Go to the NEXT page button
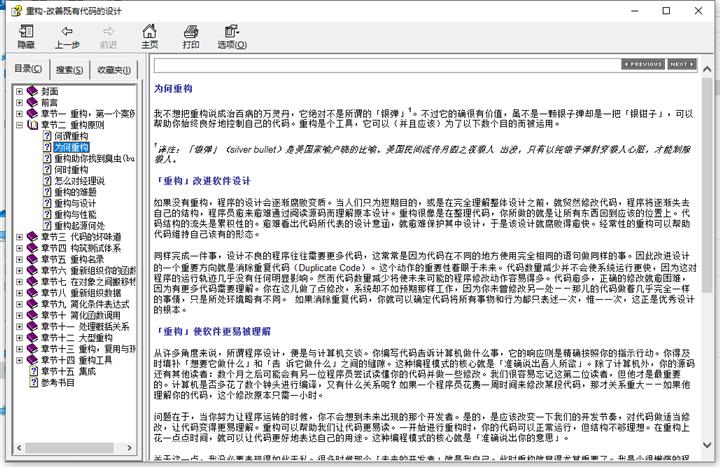This screenshot has height=467, width=720. (682, 64)
